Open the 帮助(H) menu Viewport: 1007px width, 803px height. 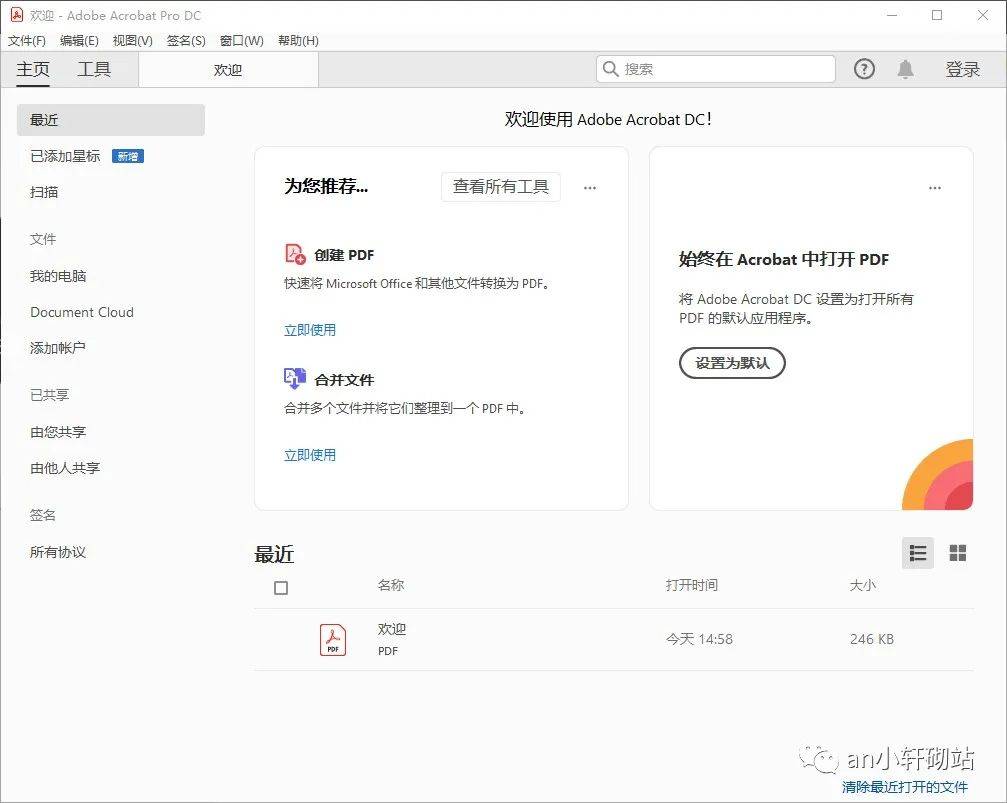click(298, 41)
